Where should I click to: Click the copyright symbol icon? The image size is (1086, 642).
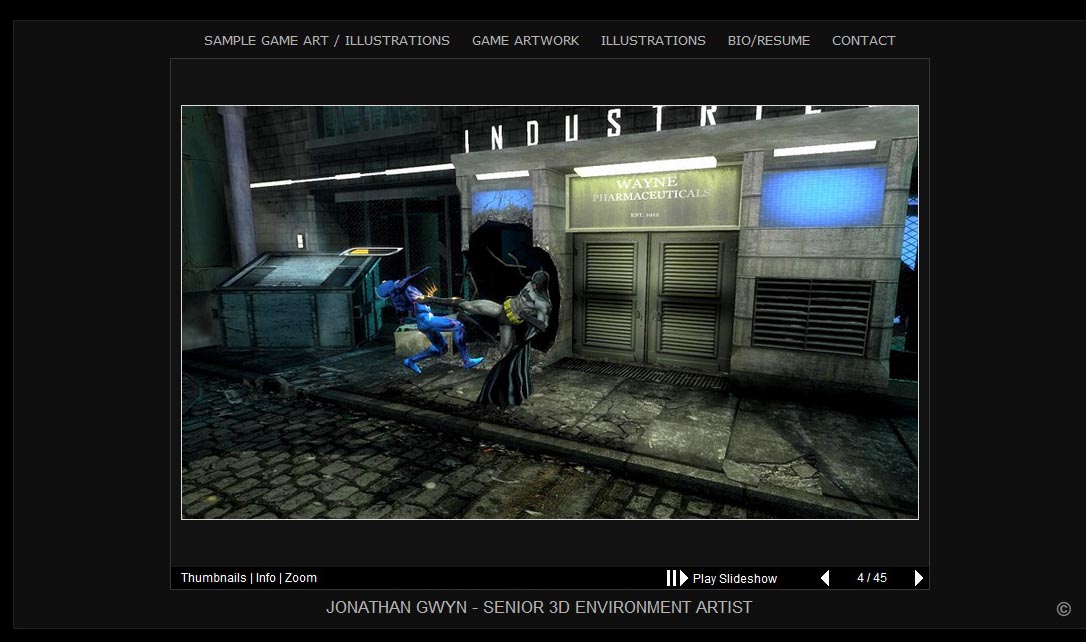click(x=1063, y=609)
